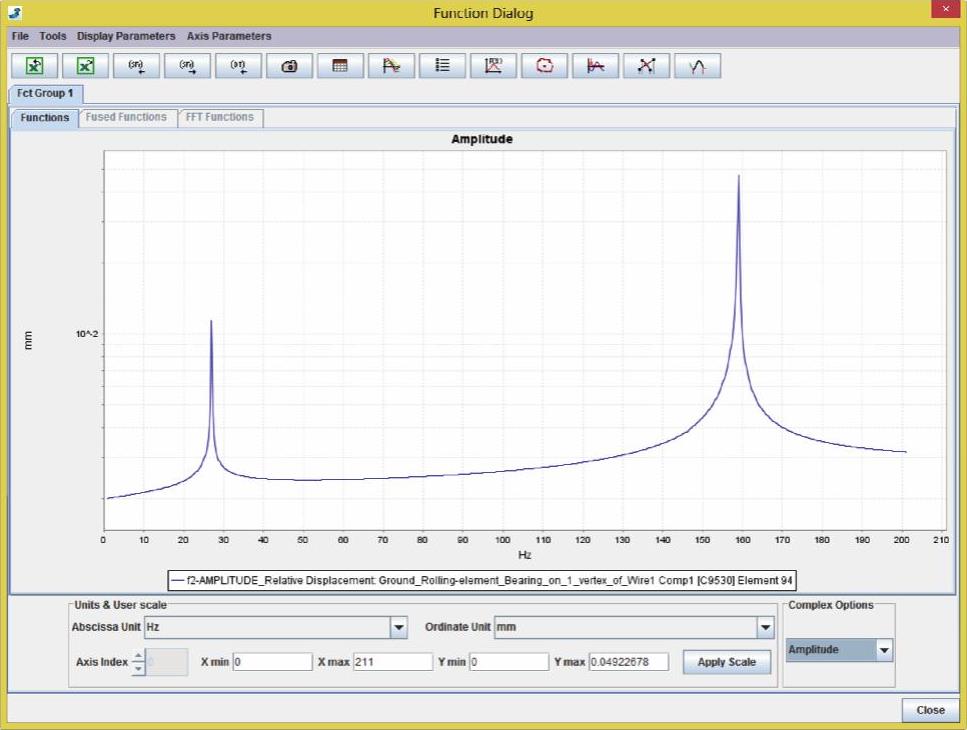The height and width of the screenshot is (730, 967).
Task: Open the Axis Parameters menu
Action: pos(229,36)
